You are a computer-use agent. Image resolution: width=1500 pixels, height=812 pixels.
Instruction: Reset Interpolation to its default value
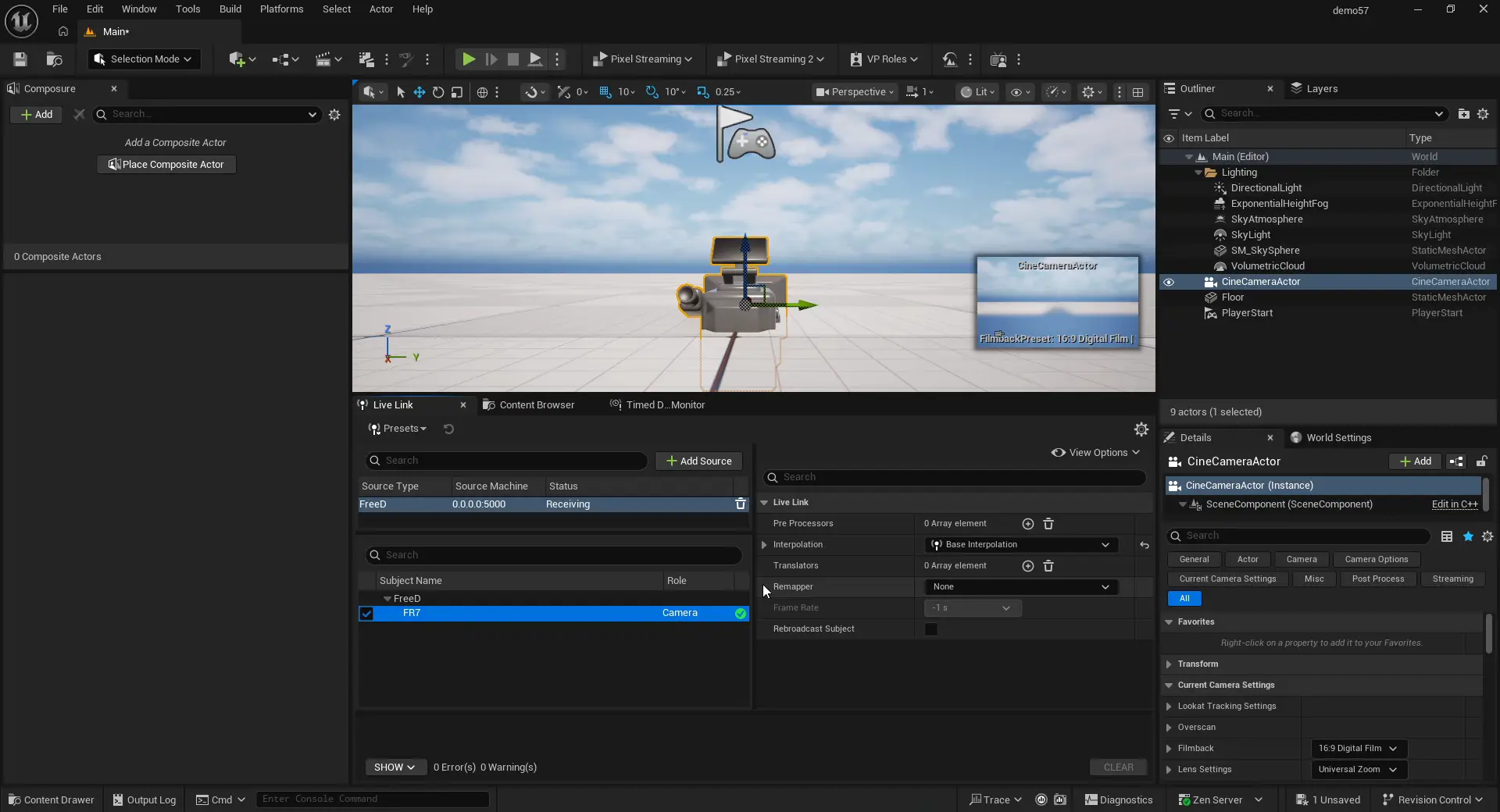point(1145,545)
